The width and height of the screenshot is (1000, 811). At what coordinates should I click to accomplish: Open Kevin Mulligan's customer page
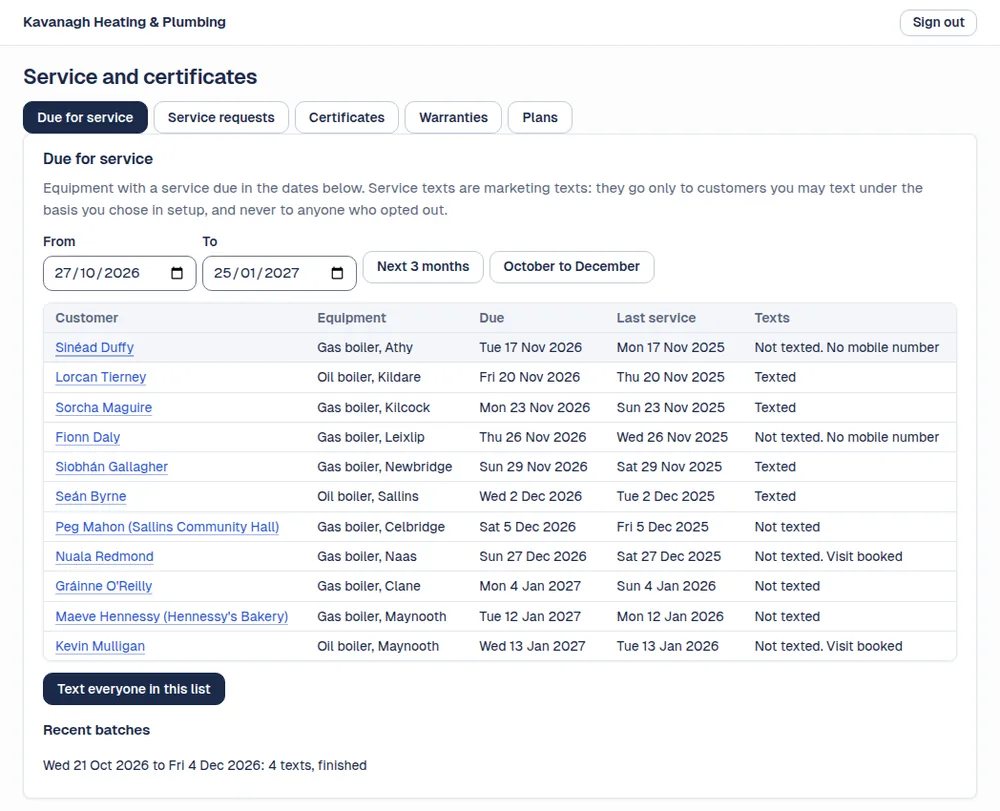click(x=100, y=646)
